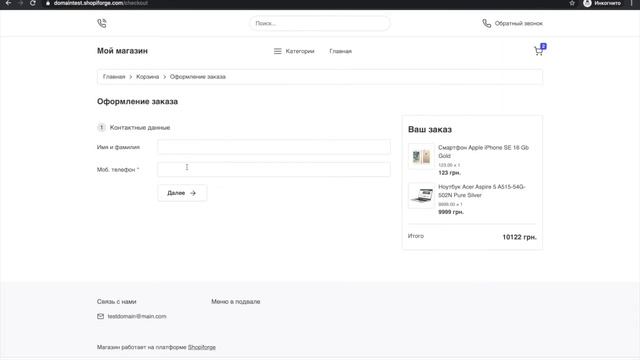Click the Контактные данные step header
640x360 pixels.
coord(140,127)
